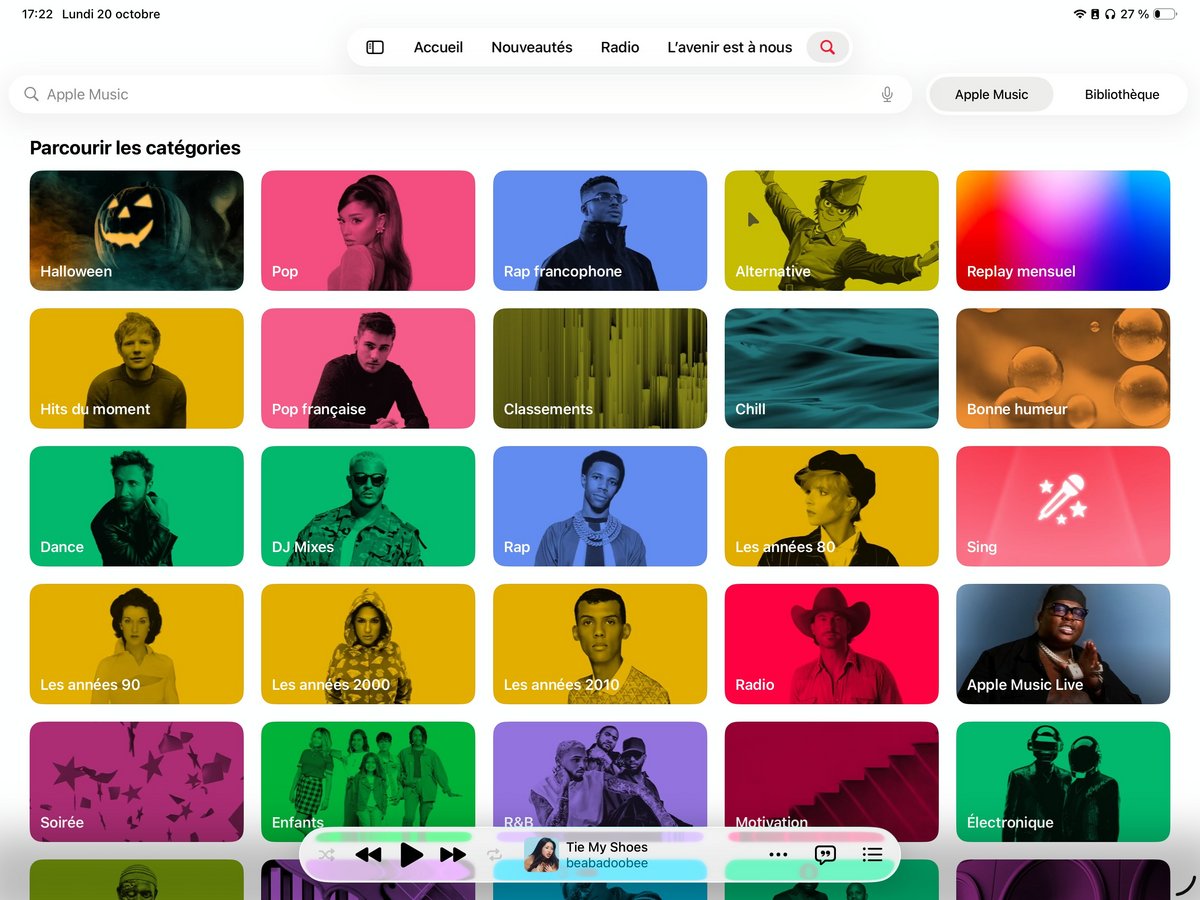Click the Apple Music search field
The height and width of the screenshot is (900, 1200).
[x=450, y=94]
